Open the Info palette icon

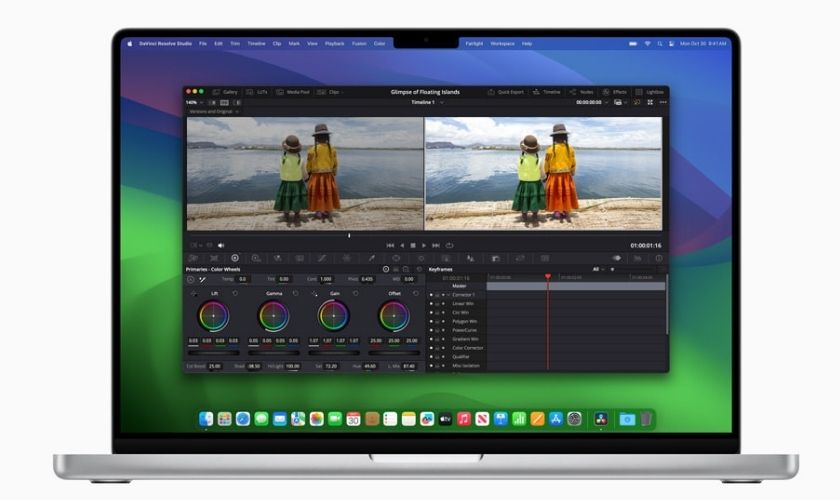(x=658, y=258)
